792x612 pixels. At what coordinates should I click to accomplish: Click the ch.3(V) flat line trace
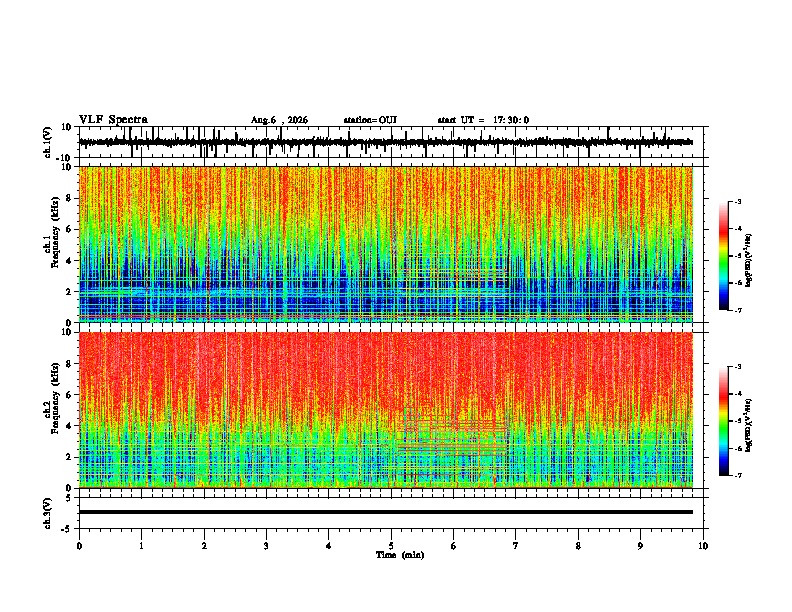coord(386,512)
